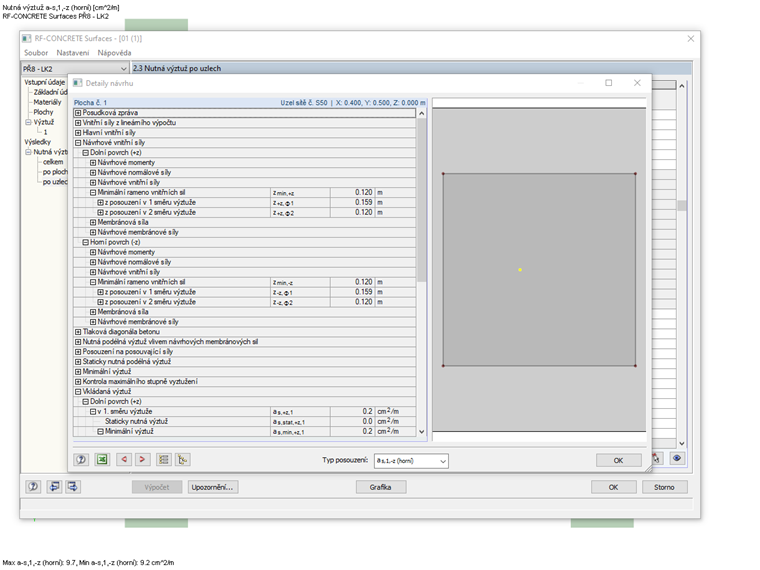Collapse Návrhové vnitřní síly section

78,143
